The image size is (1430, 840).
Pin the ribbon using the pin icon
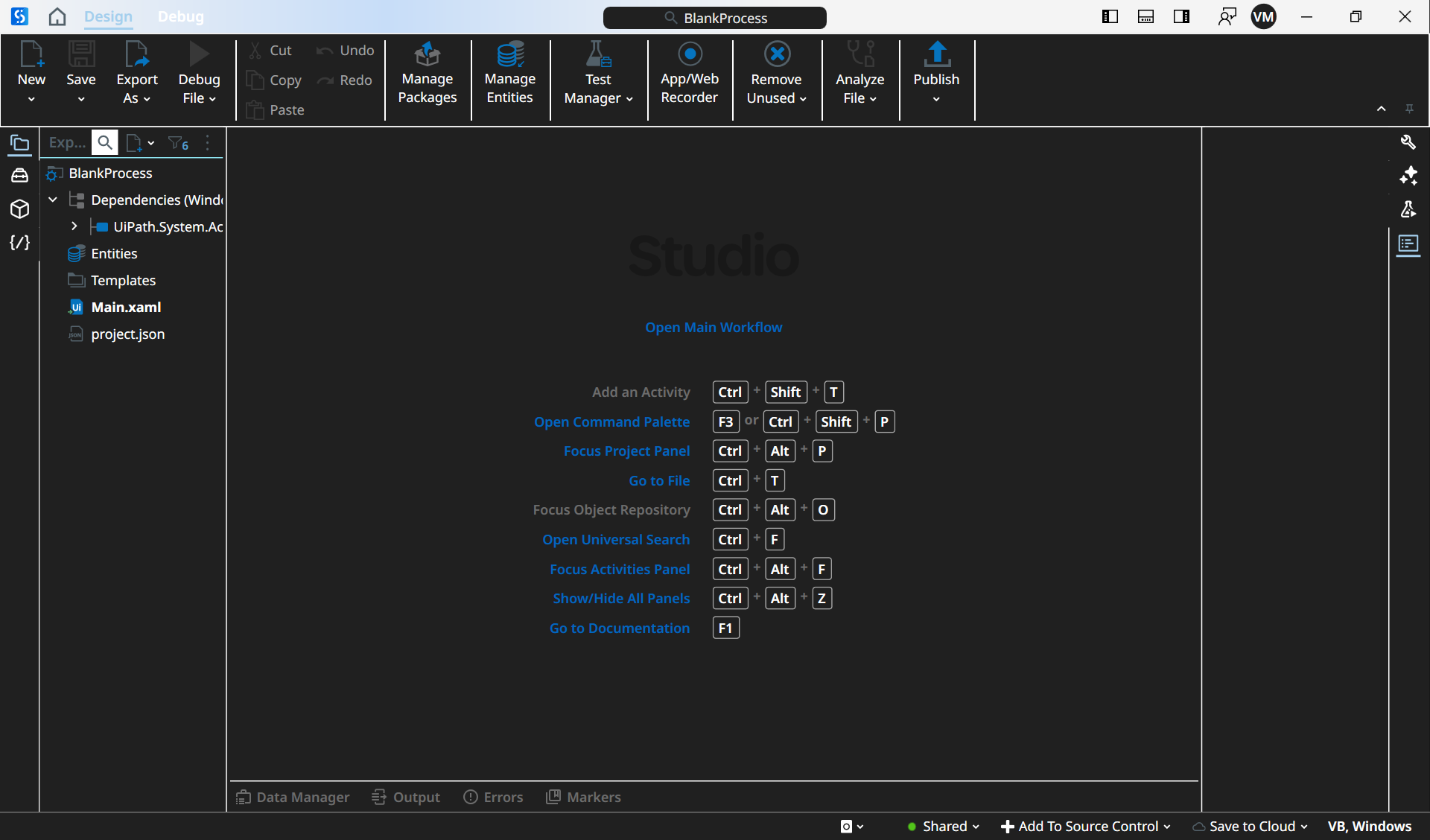pyautogui.click(x=1410, y=108)
